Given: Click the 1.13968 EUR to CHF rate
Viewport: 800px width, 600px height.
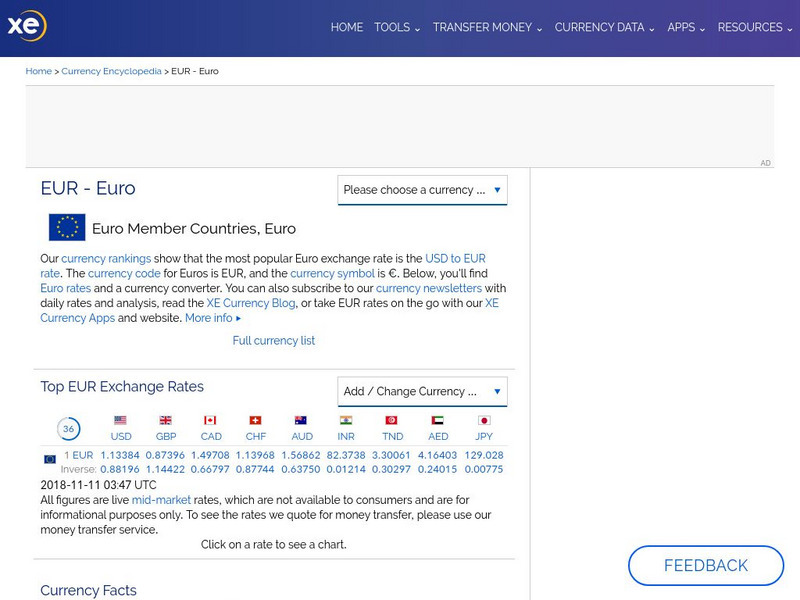Looking at the screenshot, I should tap(255, 455).
